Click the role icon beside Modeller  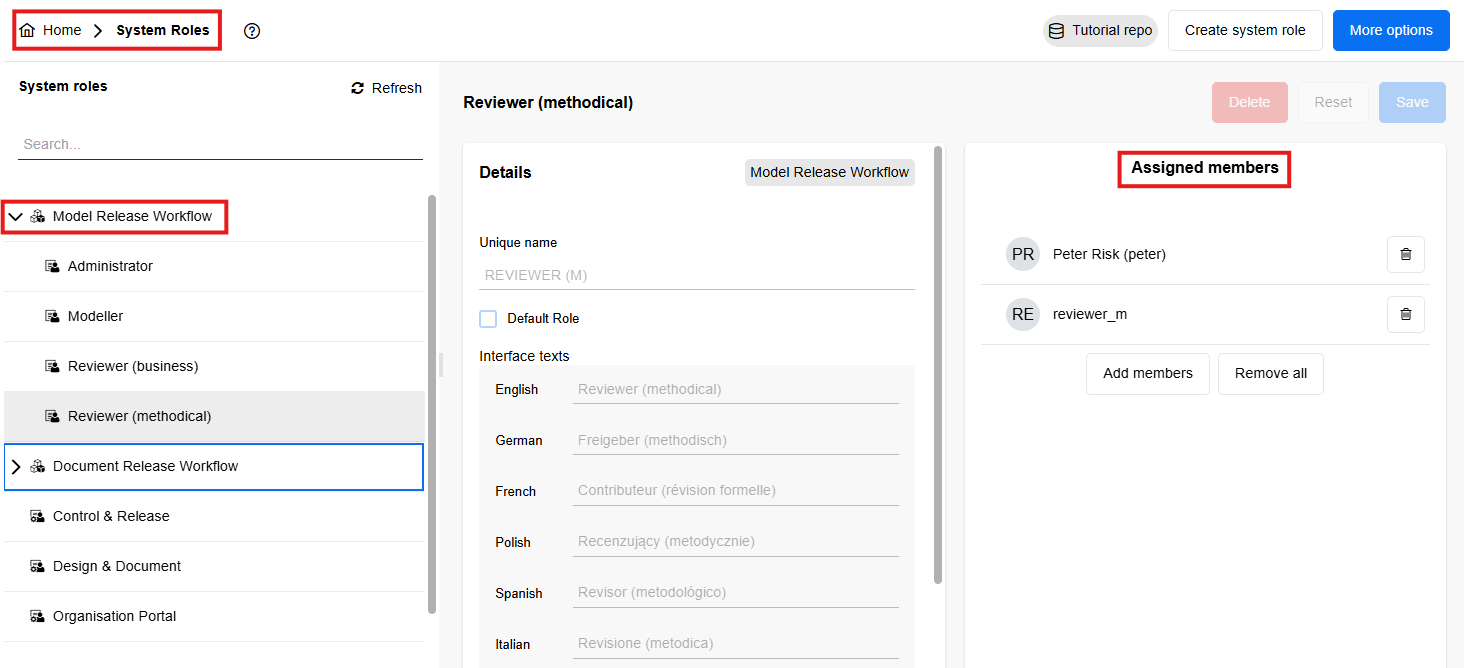pyautogui.click(x=52, y=316)
